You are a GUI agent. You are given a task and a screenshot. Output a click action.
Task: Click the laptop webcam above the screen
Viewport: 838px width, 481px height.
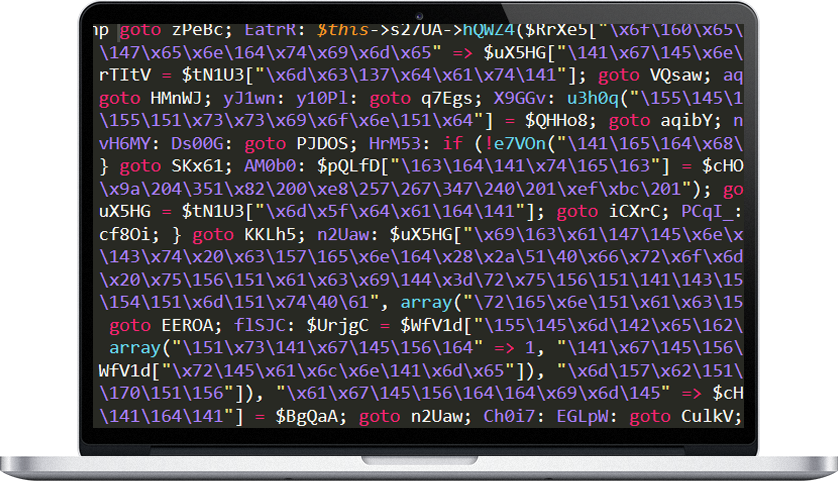(x=419, y=16)
